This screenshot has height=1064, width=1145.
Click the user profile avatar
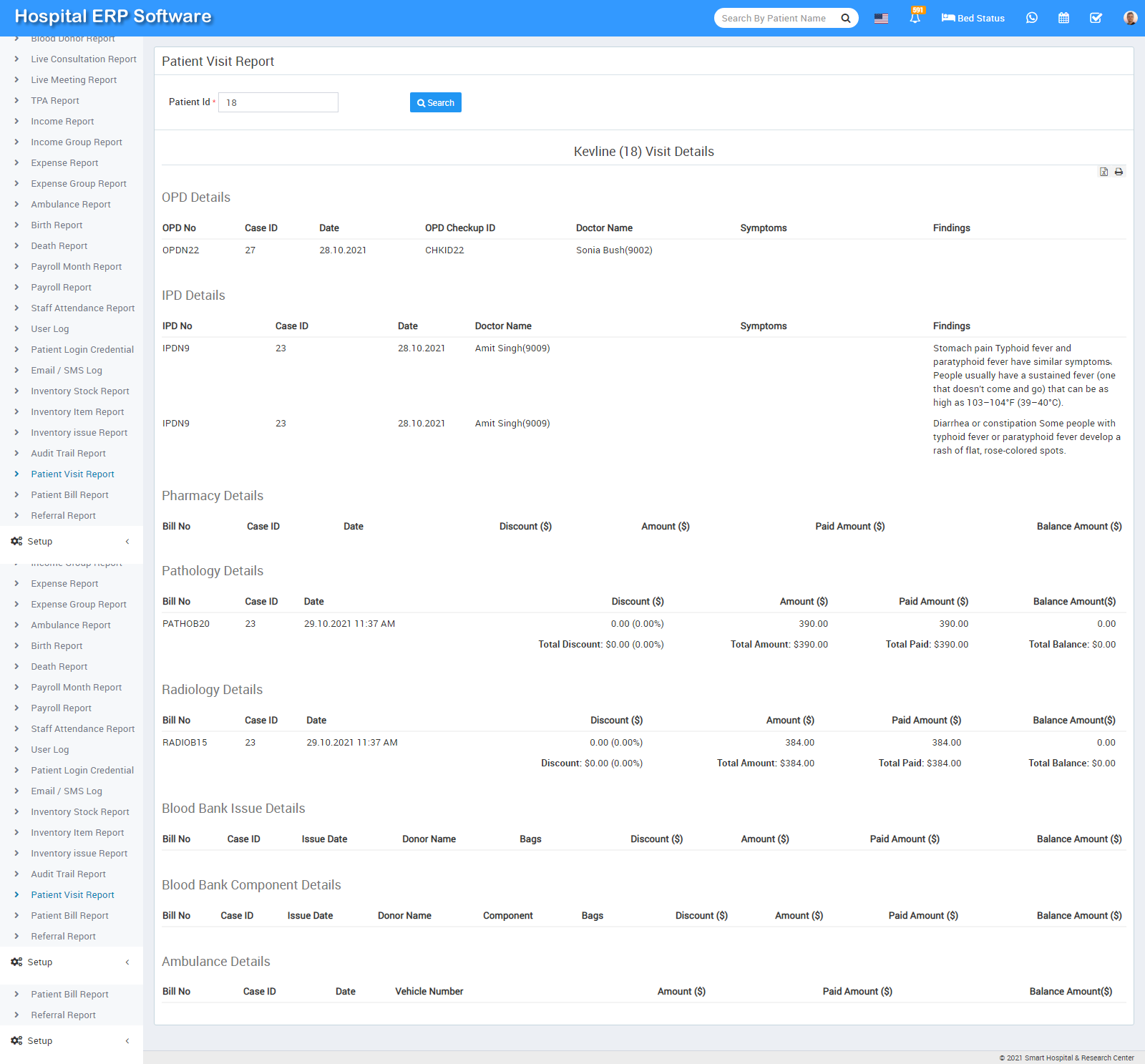point(1130,18)
